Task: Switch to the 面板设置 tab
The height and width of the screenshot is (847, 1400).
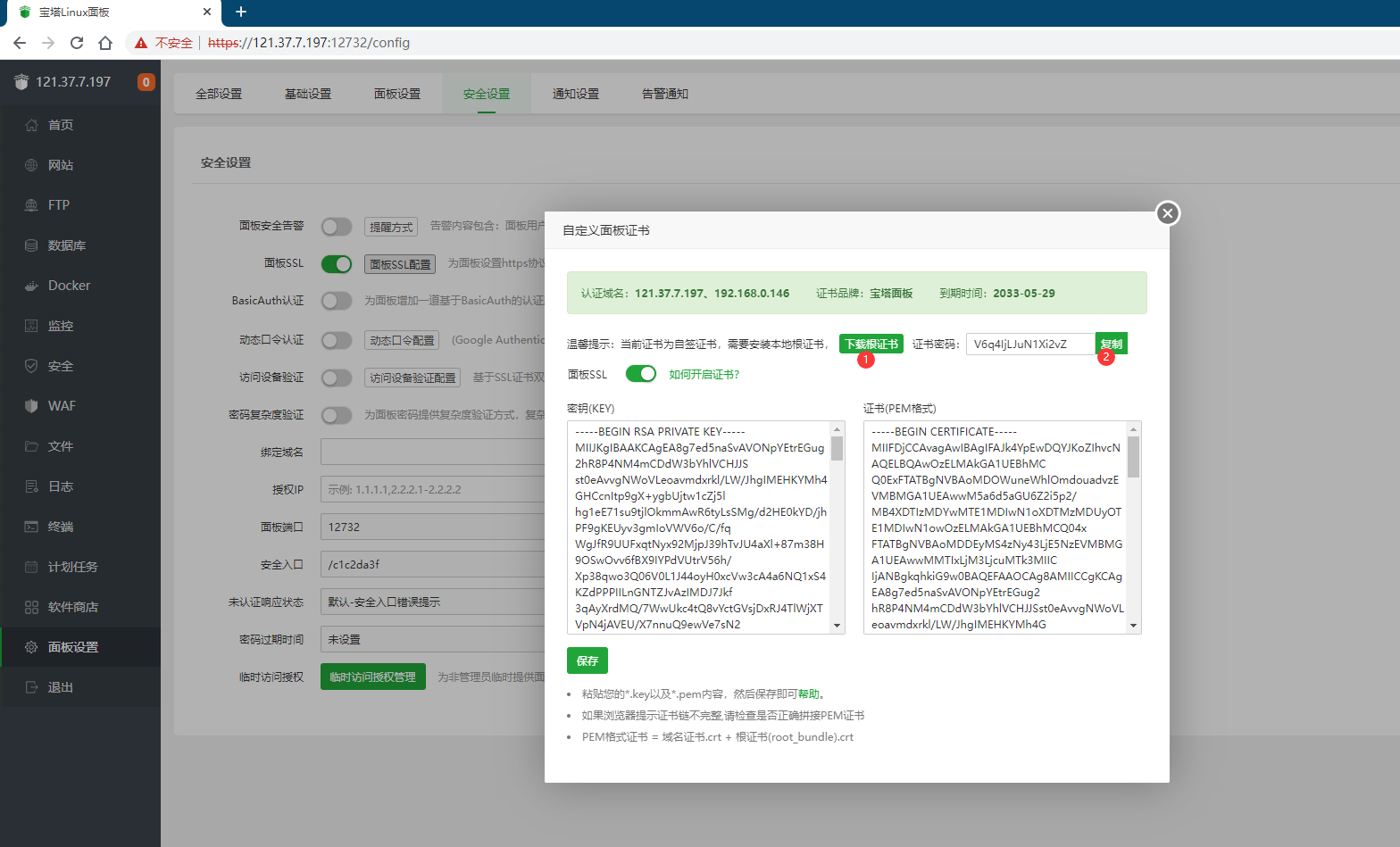Action: coord(397,94)
